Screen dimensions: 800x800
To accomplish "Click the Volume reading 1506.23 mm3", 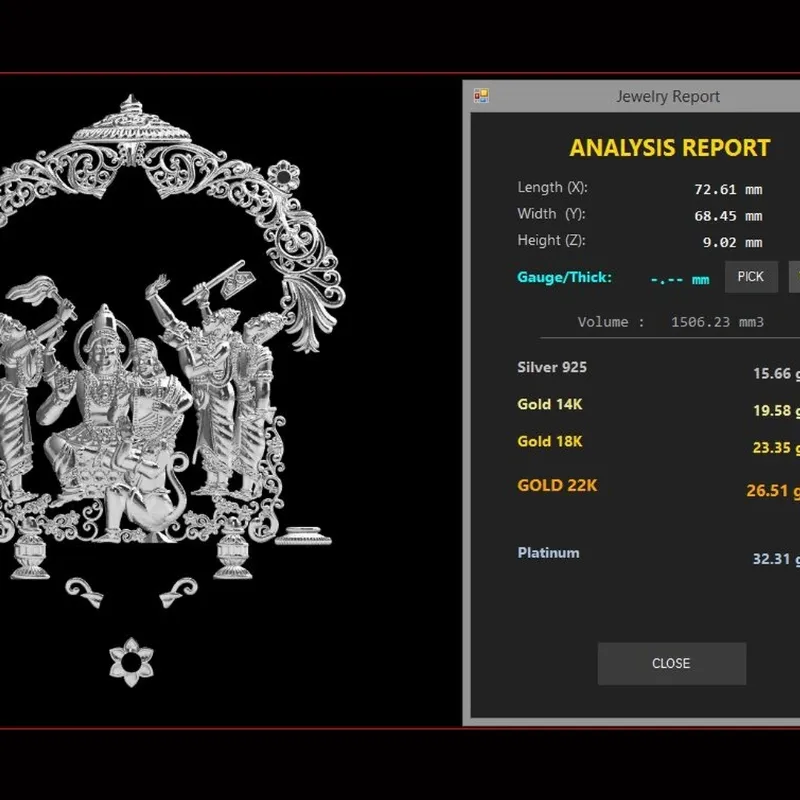I will point(717,322).
